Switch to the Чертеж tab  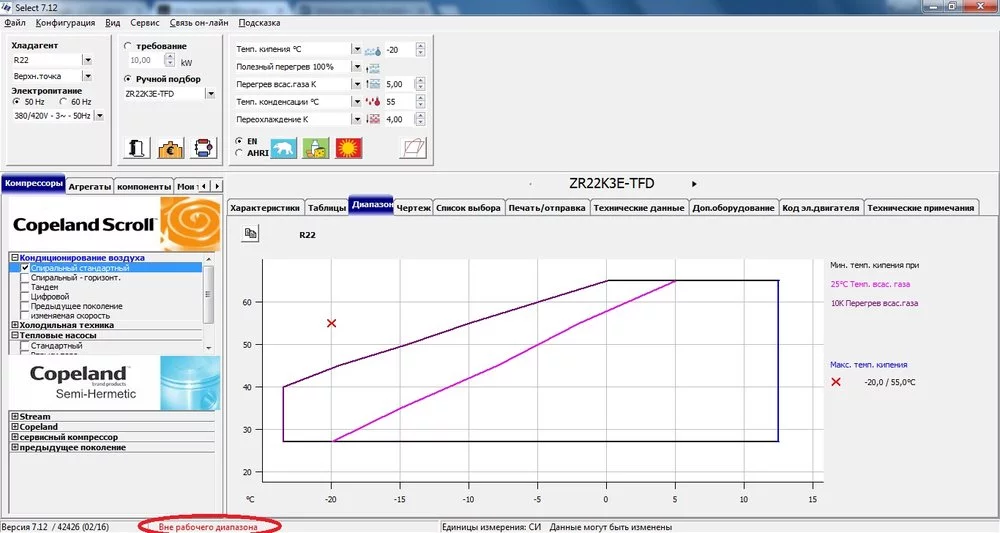point(413,207)
